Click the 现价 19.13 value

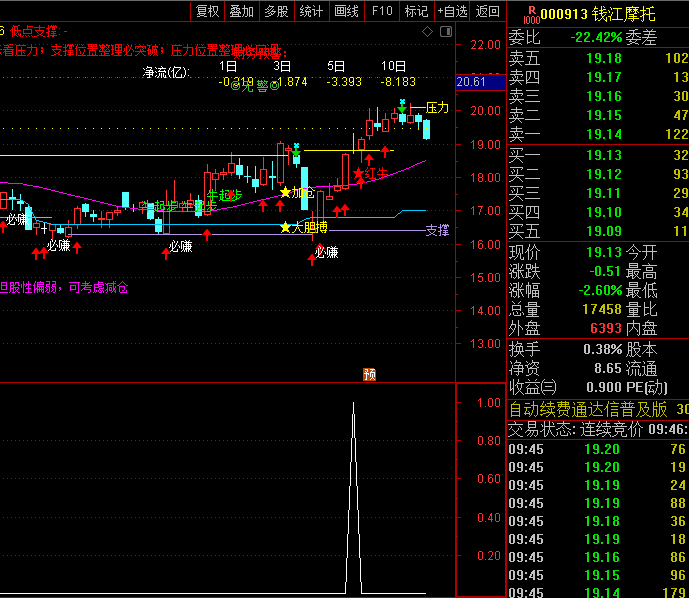tap(604, 252)
